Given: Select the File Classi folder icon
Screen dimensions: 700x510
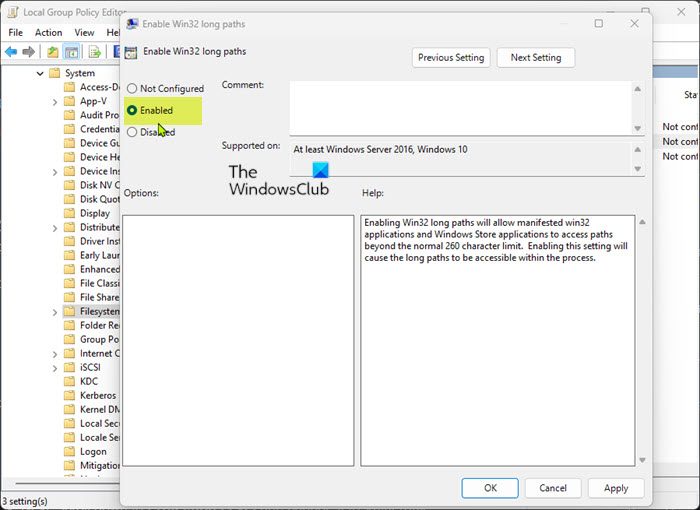Looking at the screenshot, I should [x=69, y=283].
